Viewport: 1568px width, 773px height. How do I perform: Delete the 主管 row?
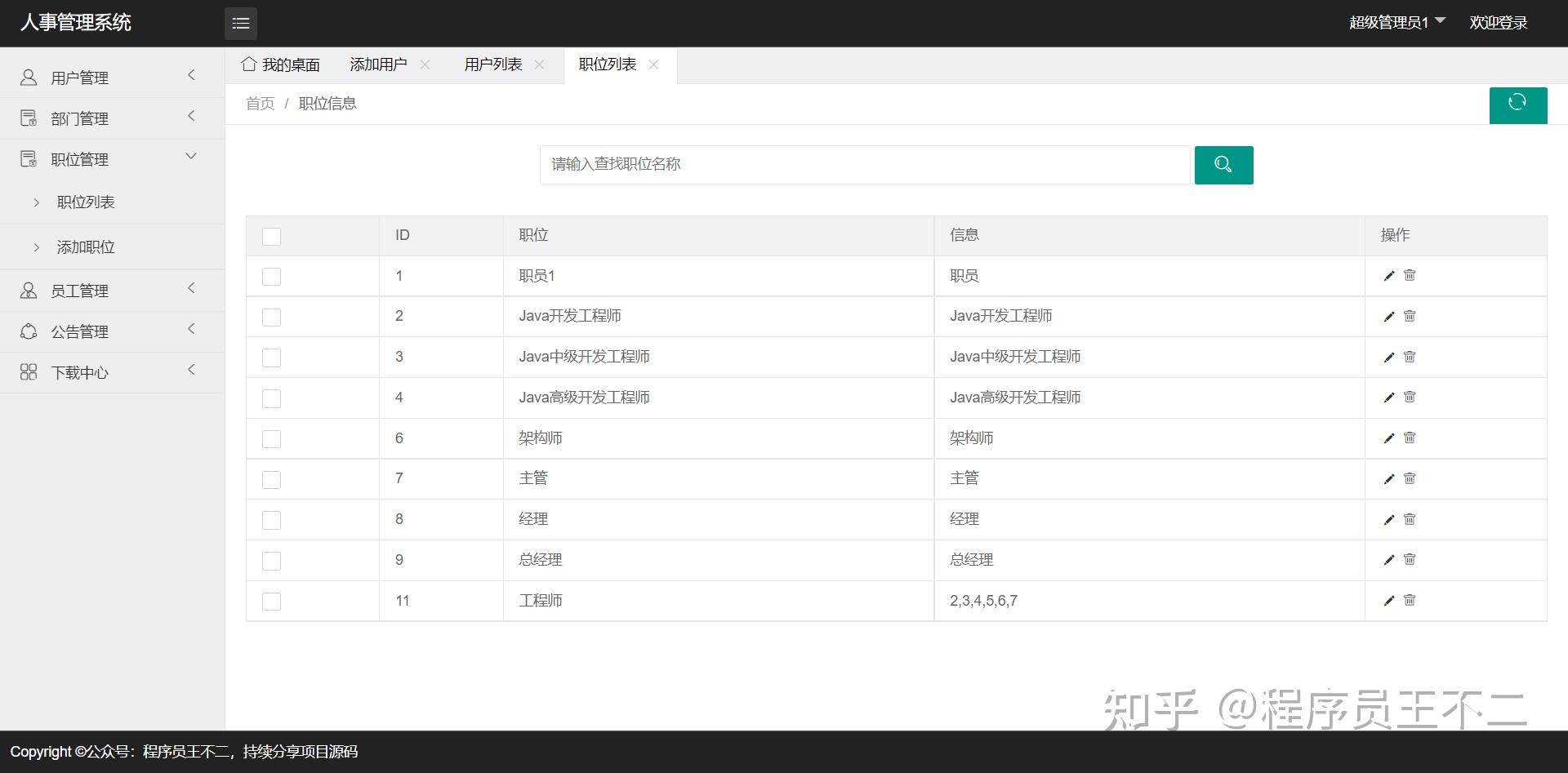(1410, 478)
